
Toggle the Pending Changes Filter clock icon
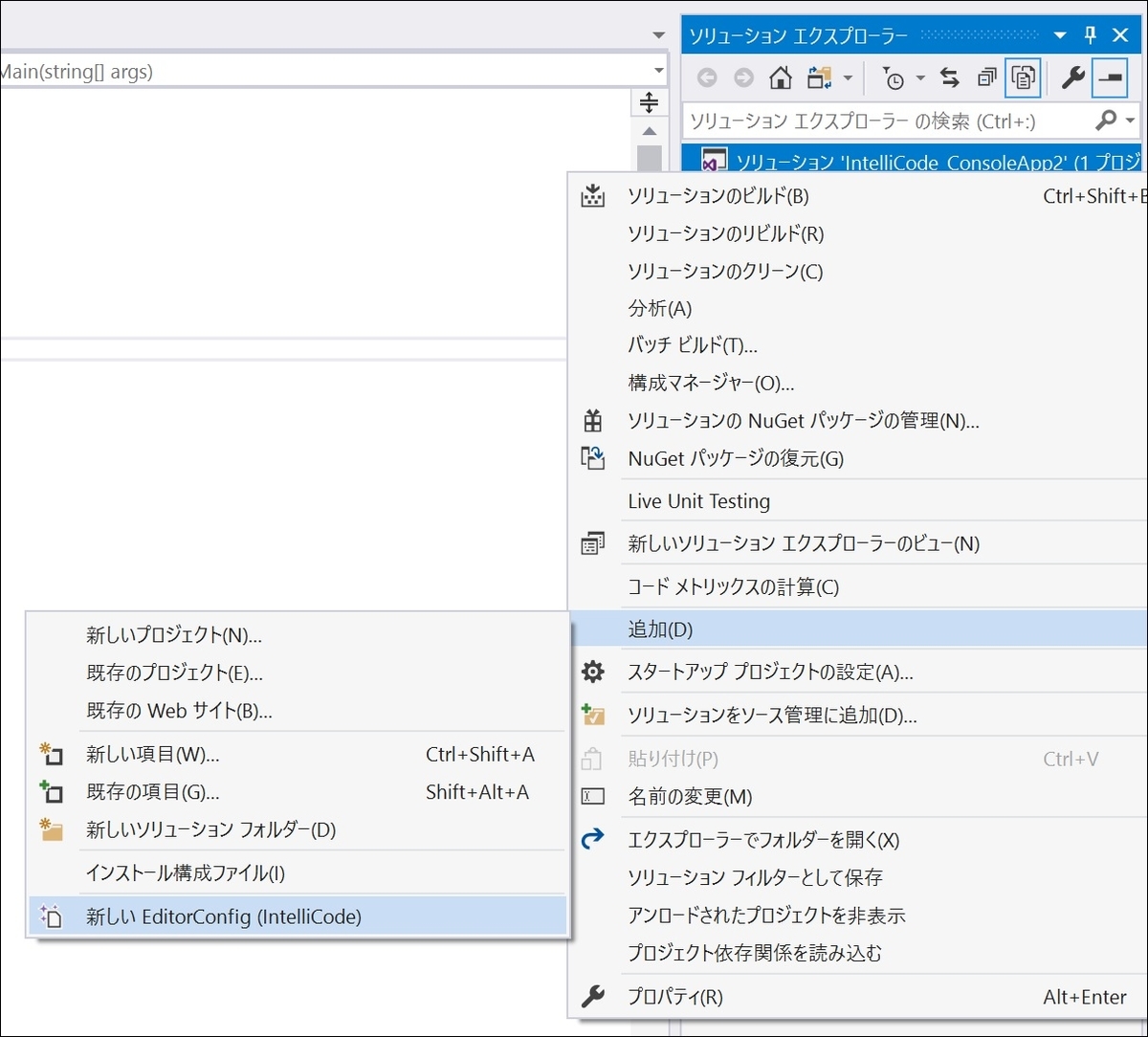pyautogui.click(x=894, y=79)
